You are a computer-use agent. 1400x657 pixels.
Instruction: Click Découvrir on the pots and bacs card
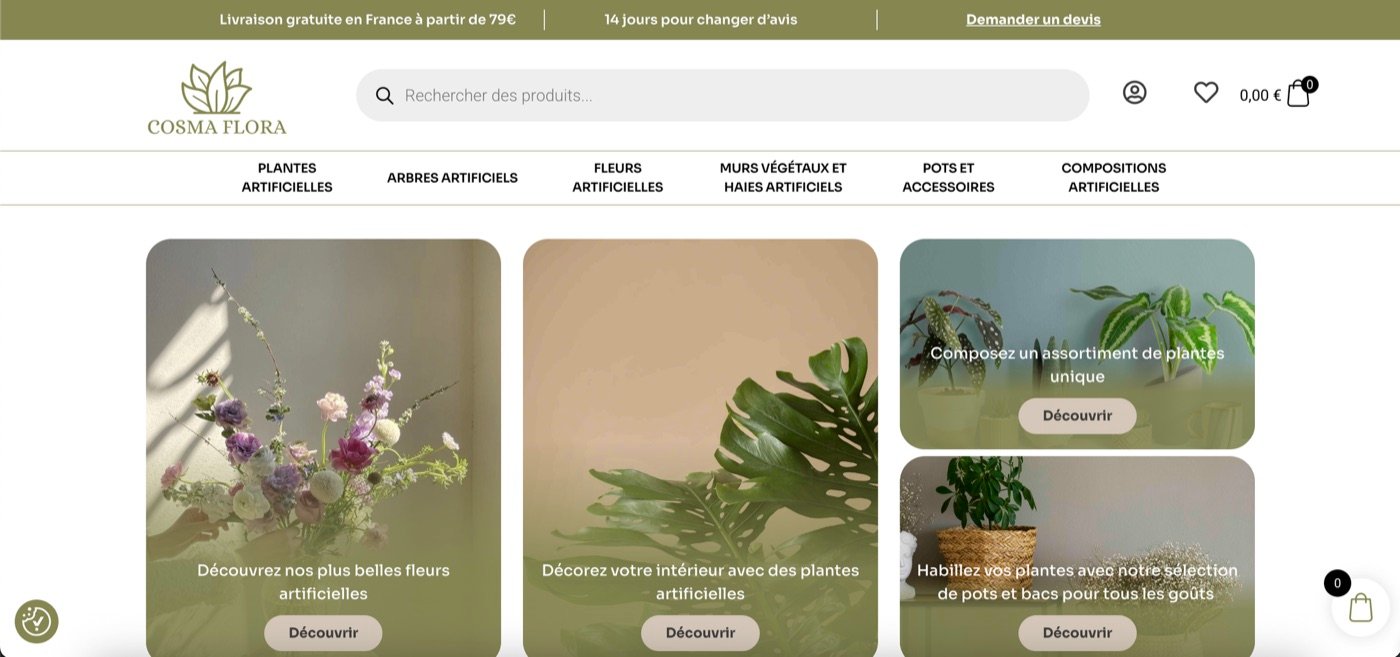pos(1077,633)
